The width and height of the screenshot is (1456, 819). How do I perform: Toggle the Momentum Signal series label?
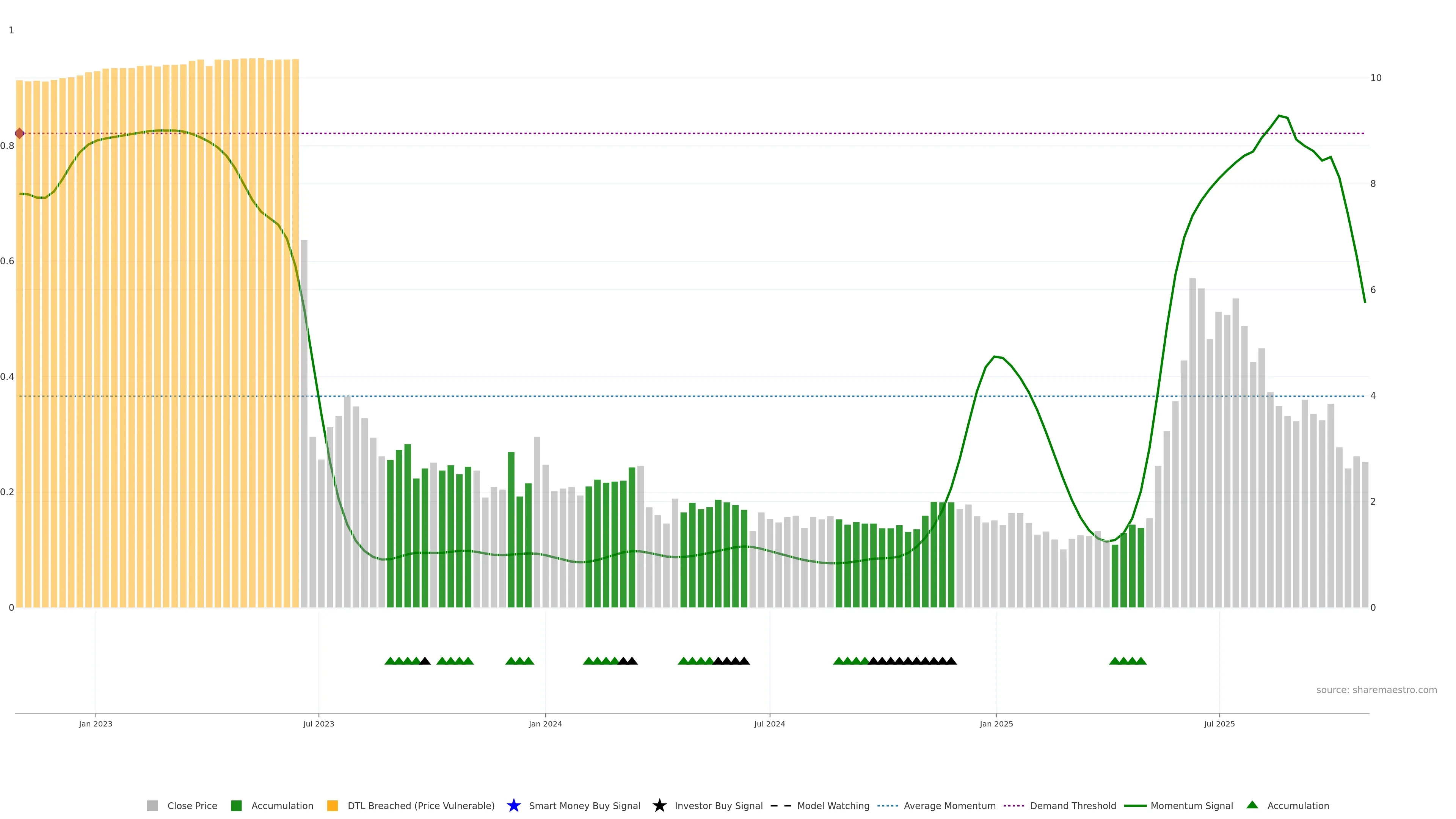click(x=1191, y=805)
